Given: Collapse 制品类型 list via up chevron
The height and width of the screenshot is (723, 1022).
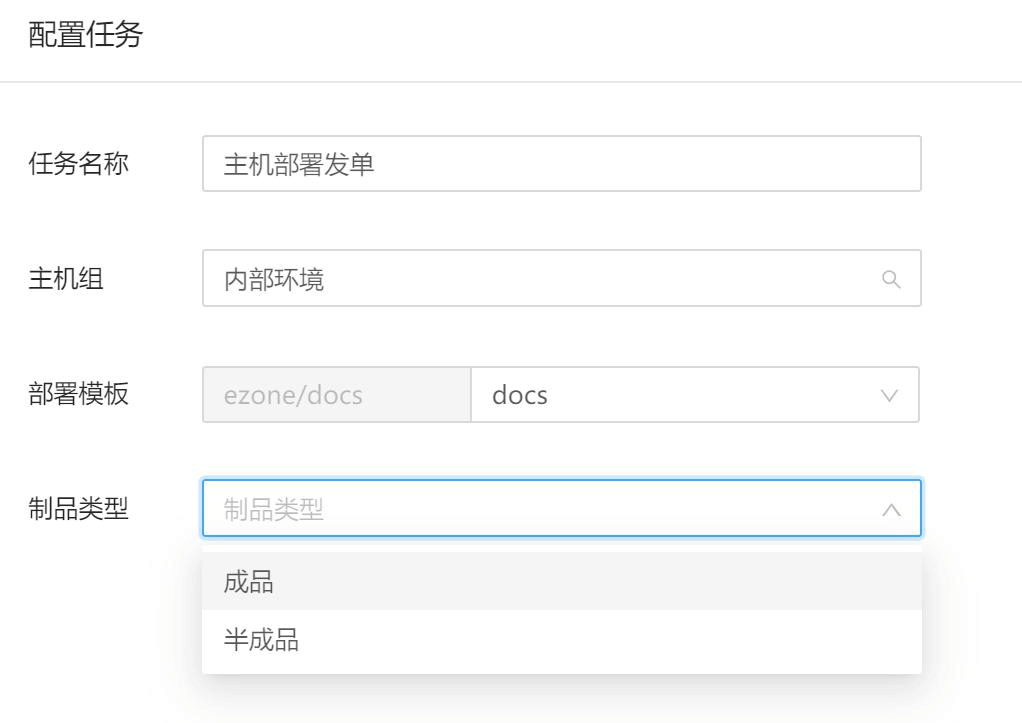Looking at the screenshot, I should tap(890, 510).
